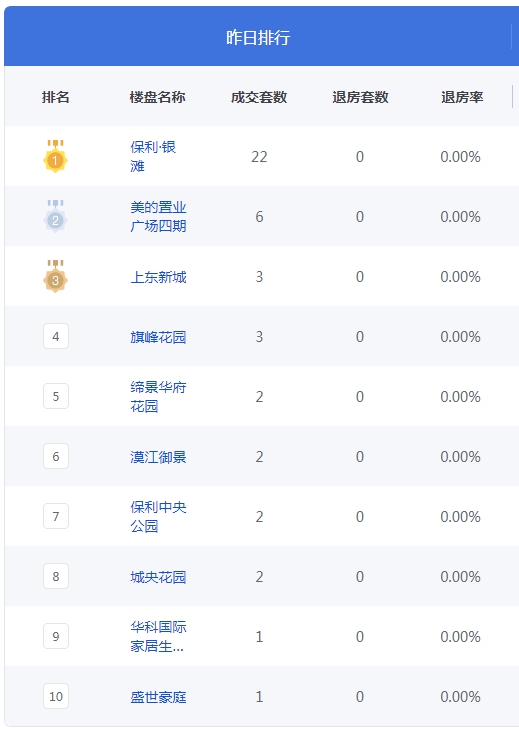The width and height of the screenshot is (519, 729).
Task: Open the 旗峰花园 property link
Action: (158, 337)
